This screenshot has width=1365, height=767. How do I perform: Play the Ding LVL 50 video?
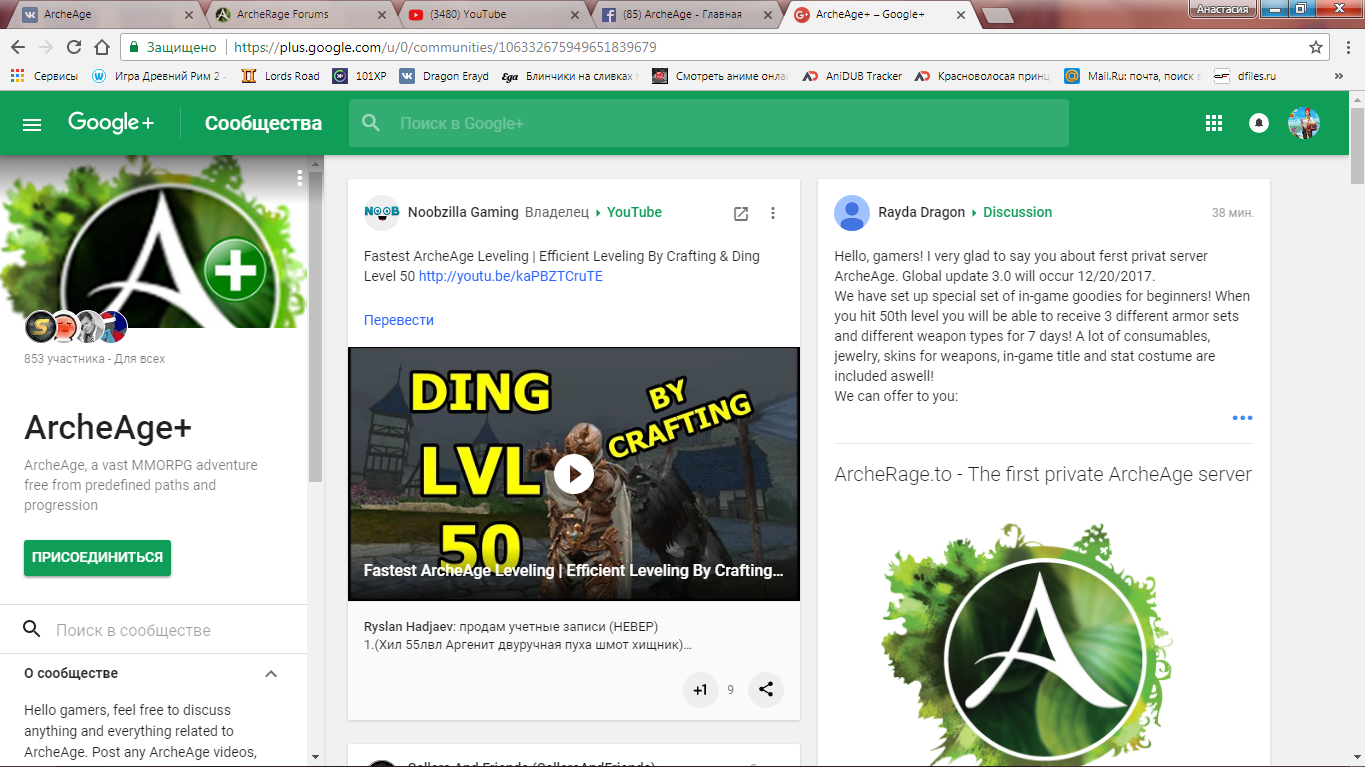tap(574, 474)
